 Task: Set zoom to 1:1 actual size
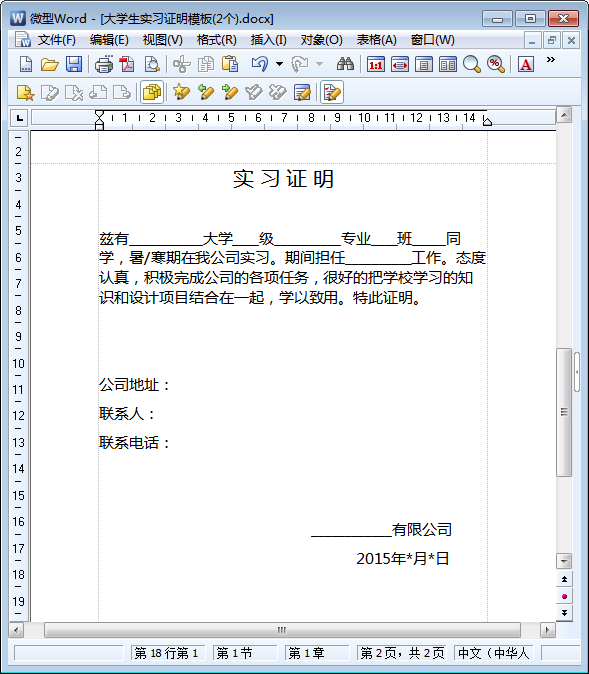(375, 64)
